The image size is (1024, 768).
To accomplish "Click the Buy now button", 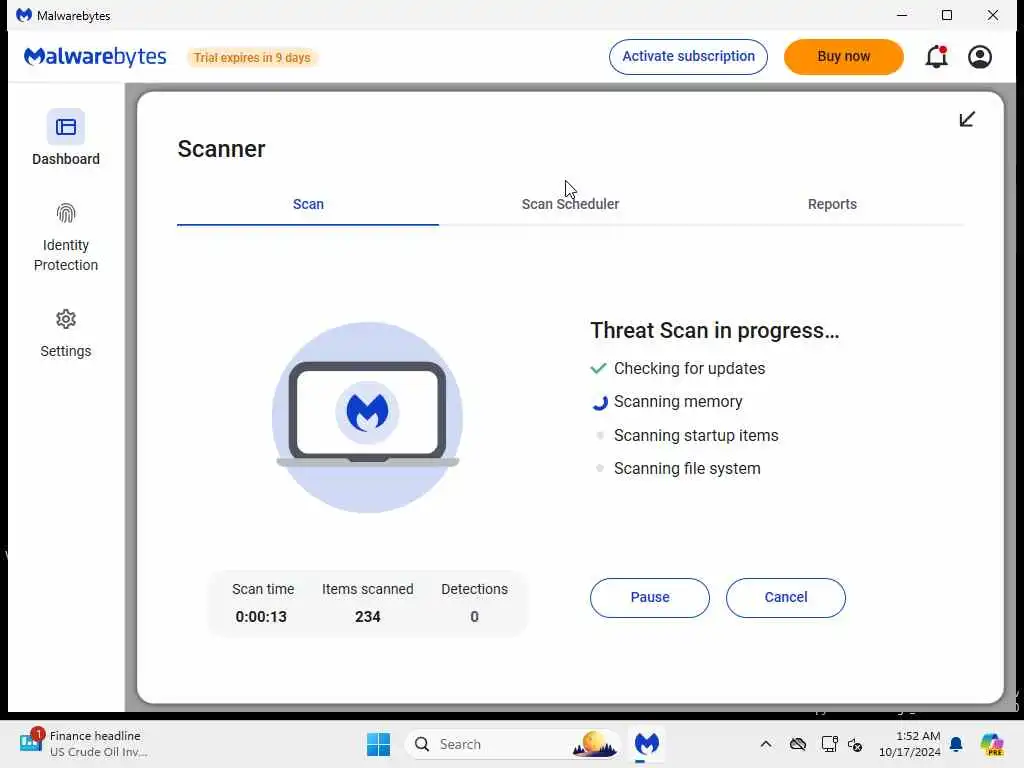I will coord(843,57).
